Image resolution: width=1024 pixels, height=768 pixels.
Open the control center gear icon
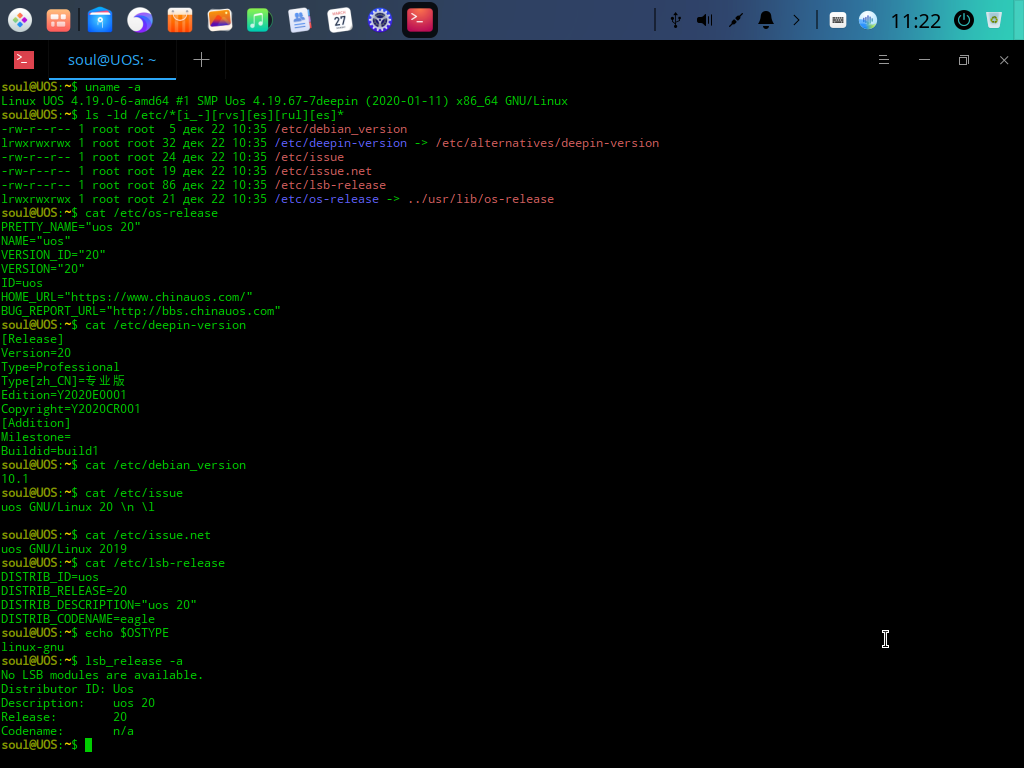(379, 20)
